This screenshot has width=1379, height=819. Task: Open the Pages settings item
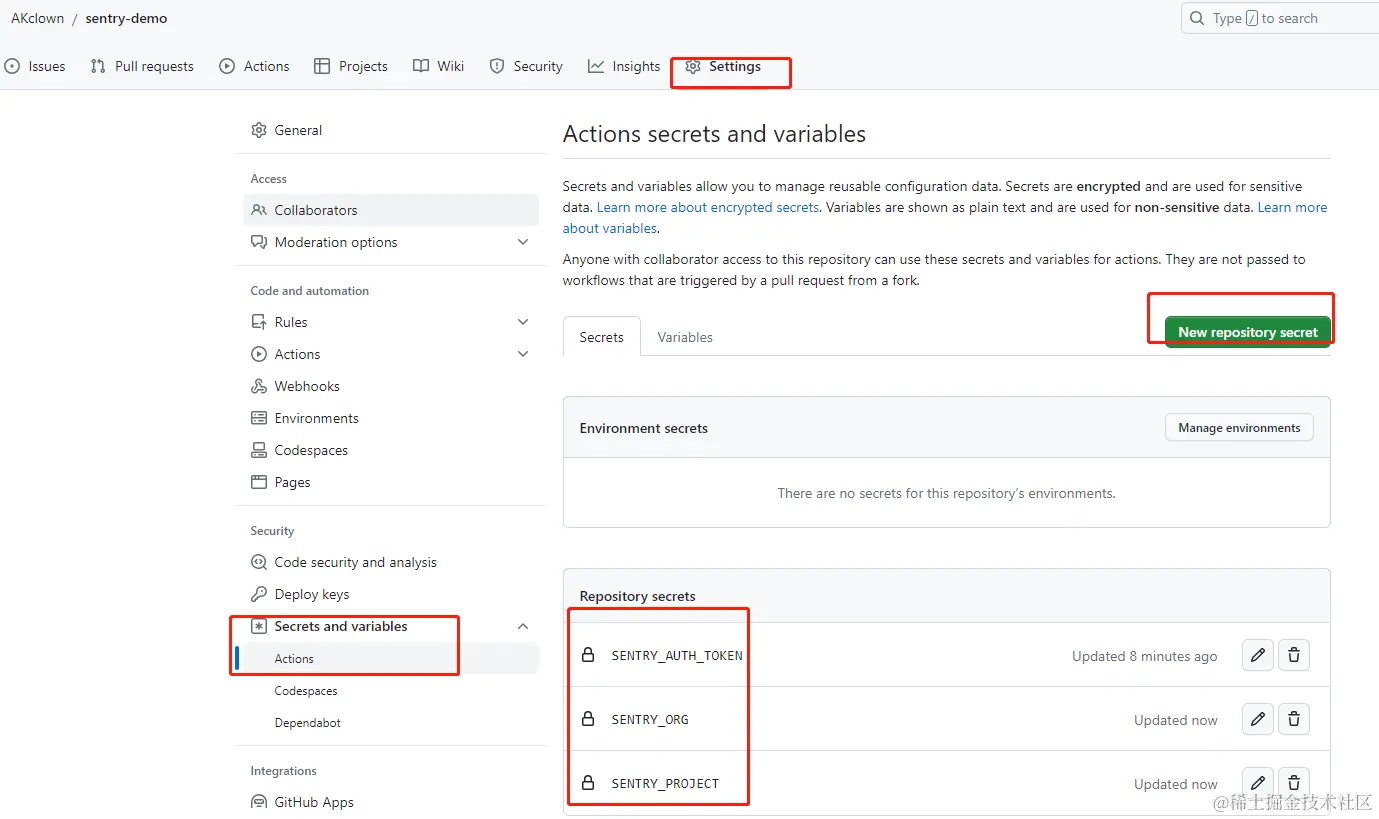[x=292, y=482]
